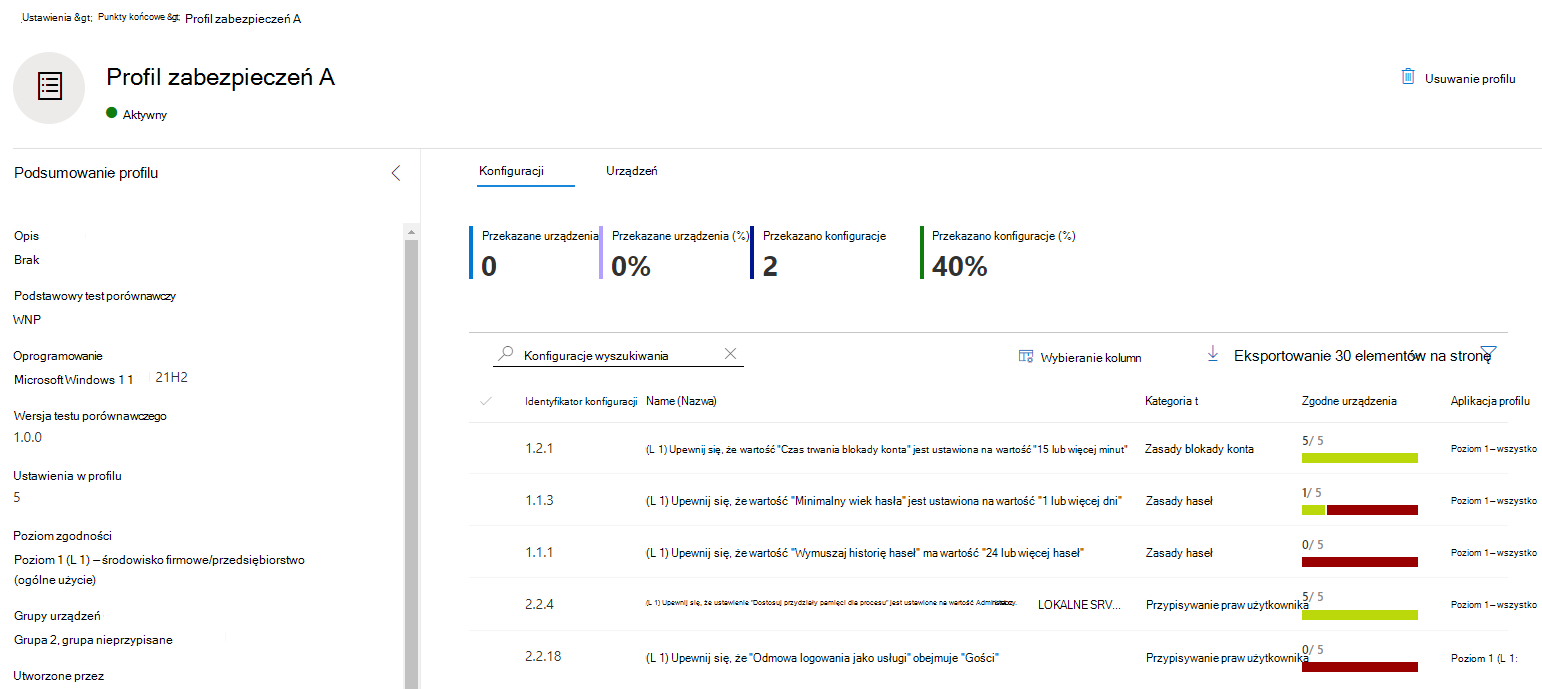
Task: Click the compliance bar for row 1.1.3
Action: (1360, 510)
